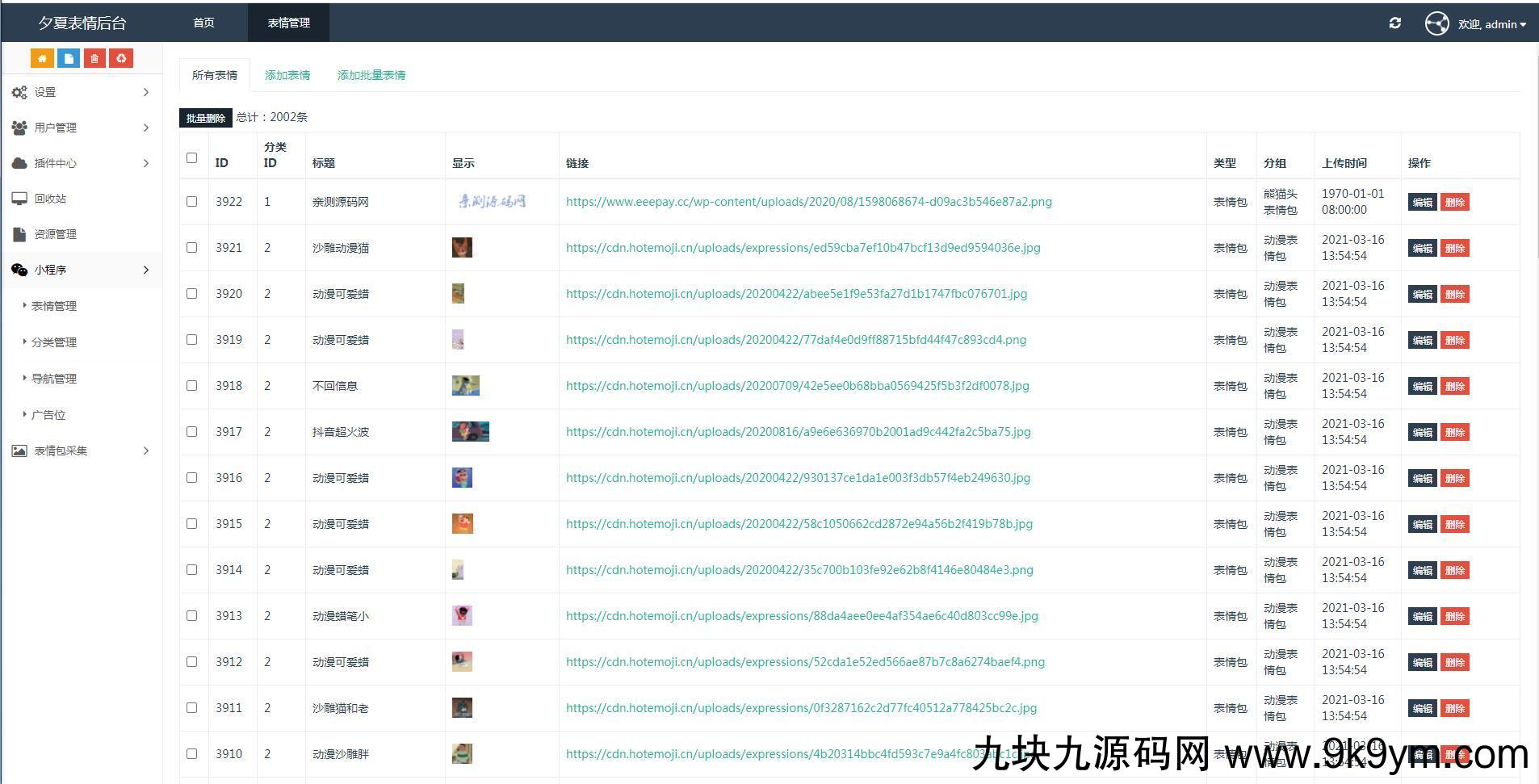This screenshot has height=784, width=1539.
Task: Switch to the 添加表情 tab
Action: pyautogui.click(x=287, y=75)
